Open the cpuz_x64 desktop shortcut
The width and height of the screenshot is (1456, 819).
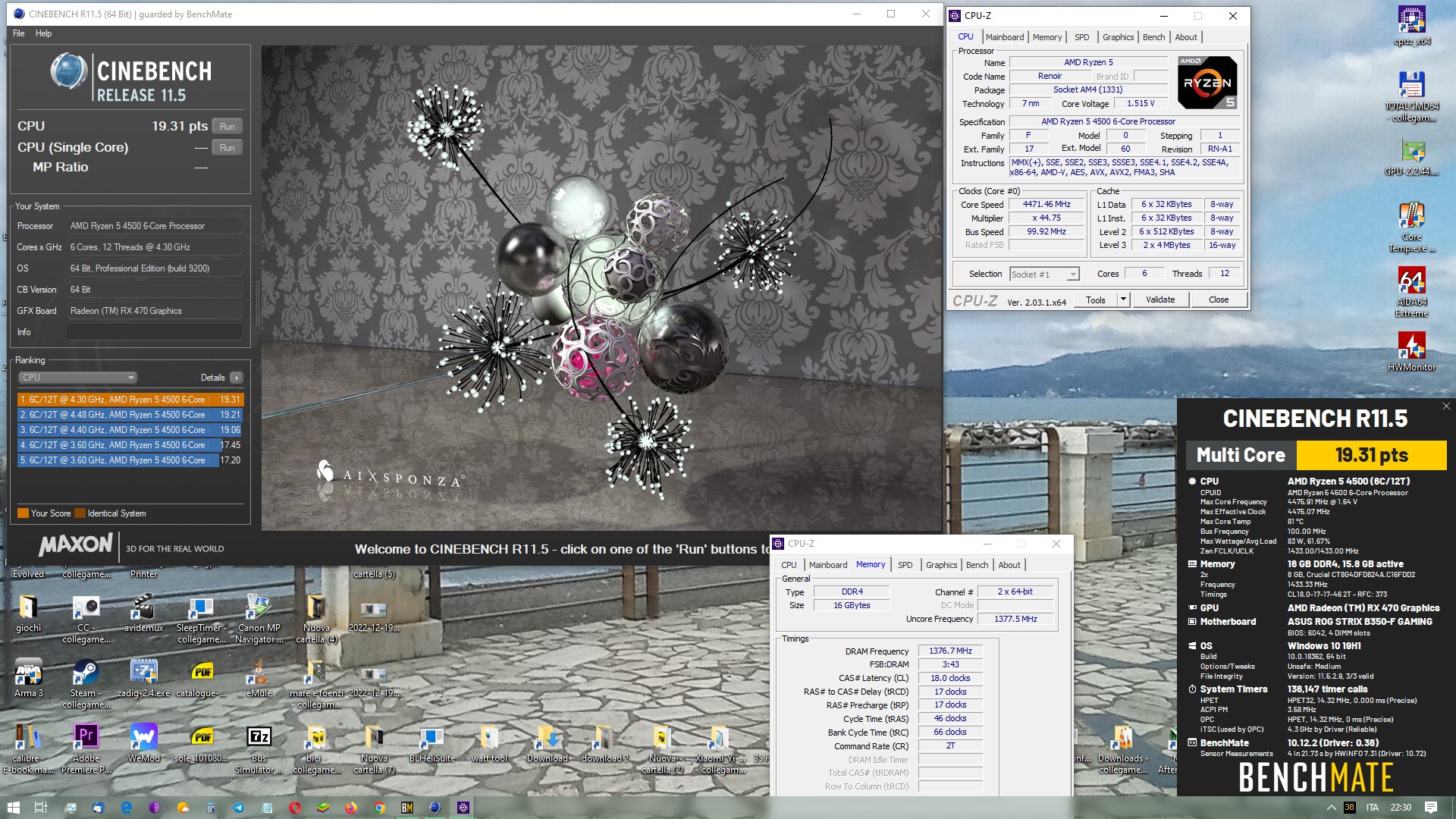point(1411,26)
